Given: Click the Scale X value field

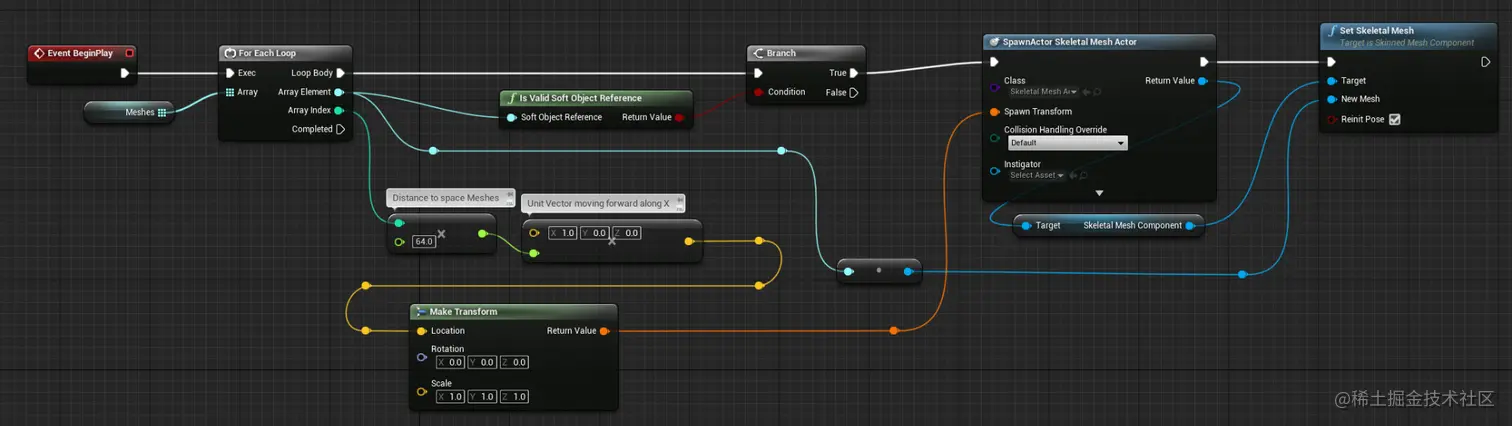Looking at the screenshot, I should point(450,396).
